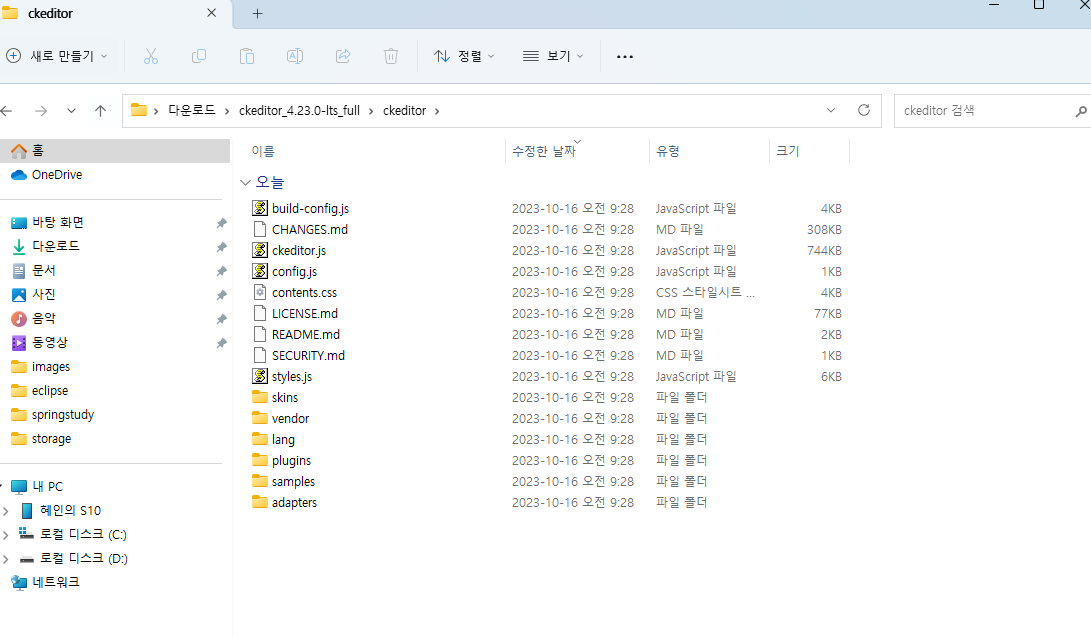The width and height of the screenshot is (1091, 638).
Task: Select the samples folder icon
Action: pos(260,481)
